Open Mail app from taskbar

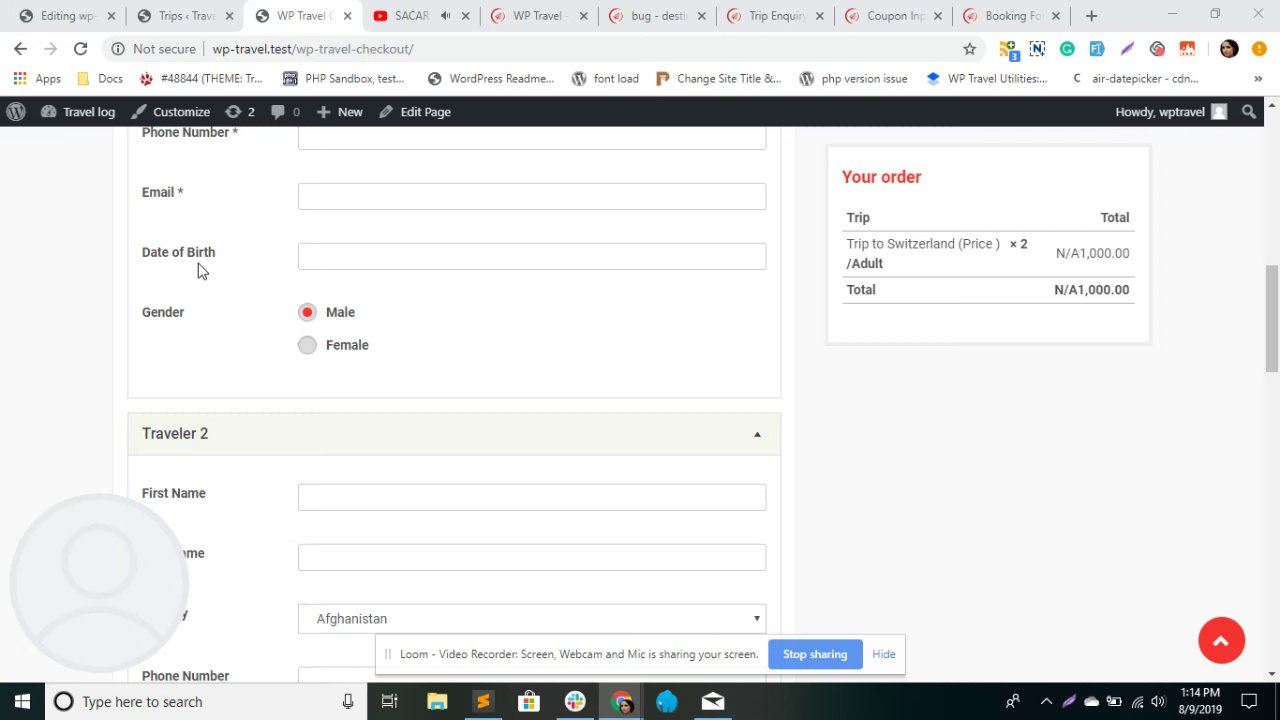click(713, 702)
